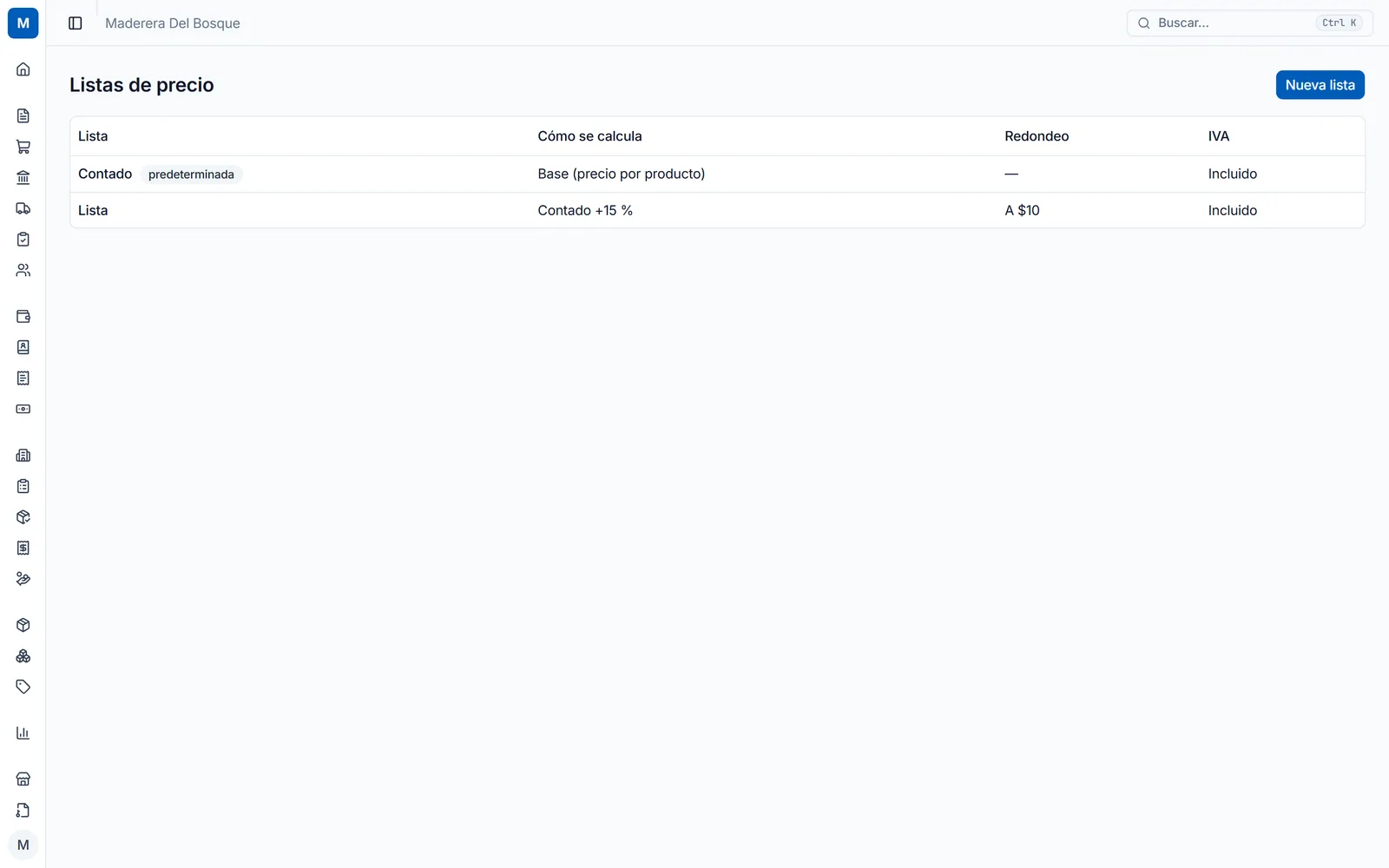The image size is (1389, 868).
Task: Open the file with key icon
Action: pos(23,810)
